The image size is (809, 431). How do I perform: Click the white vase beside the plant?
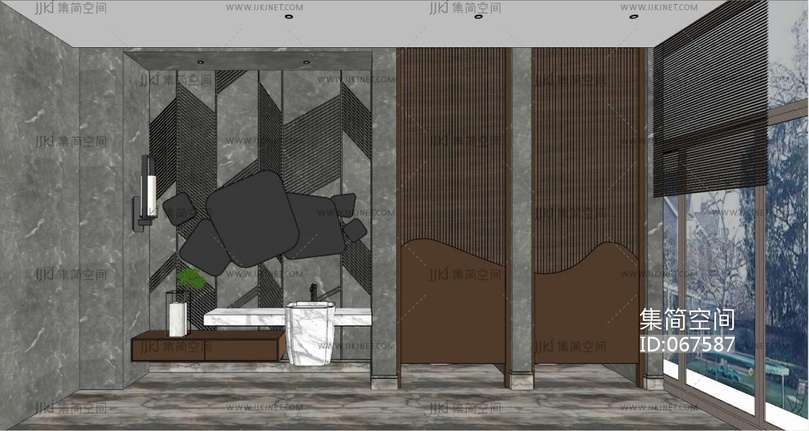pos(178,317)
